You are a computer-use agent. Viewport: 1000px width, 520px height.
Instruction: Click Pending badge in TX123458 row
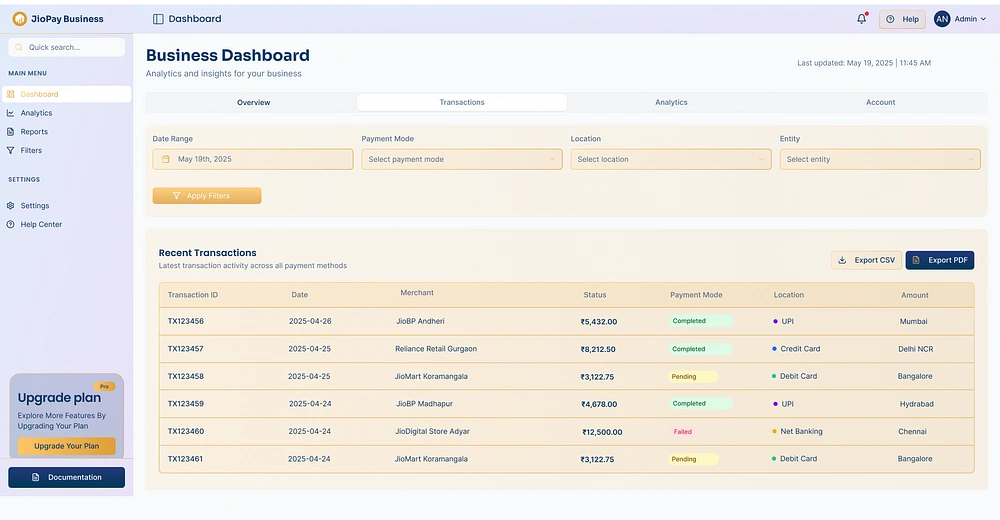pyautogui.click(x=693, y=377)
